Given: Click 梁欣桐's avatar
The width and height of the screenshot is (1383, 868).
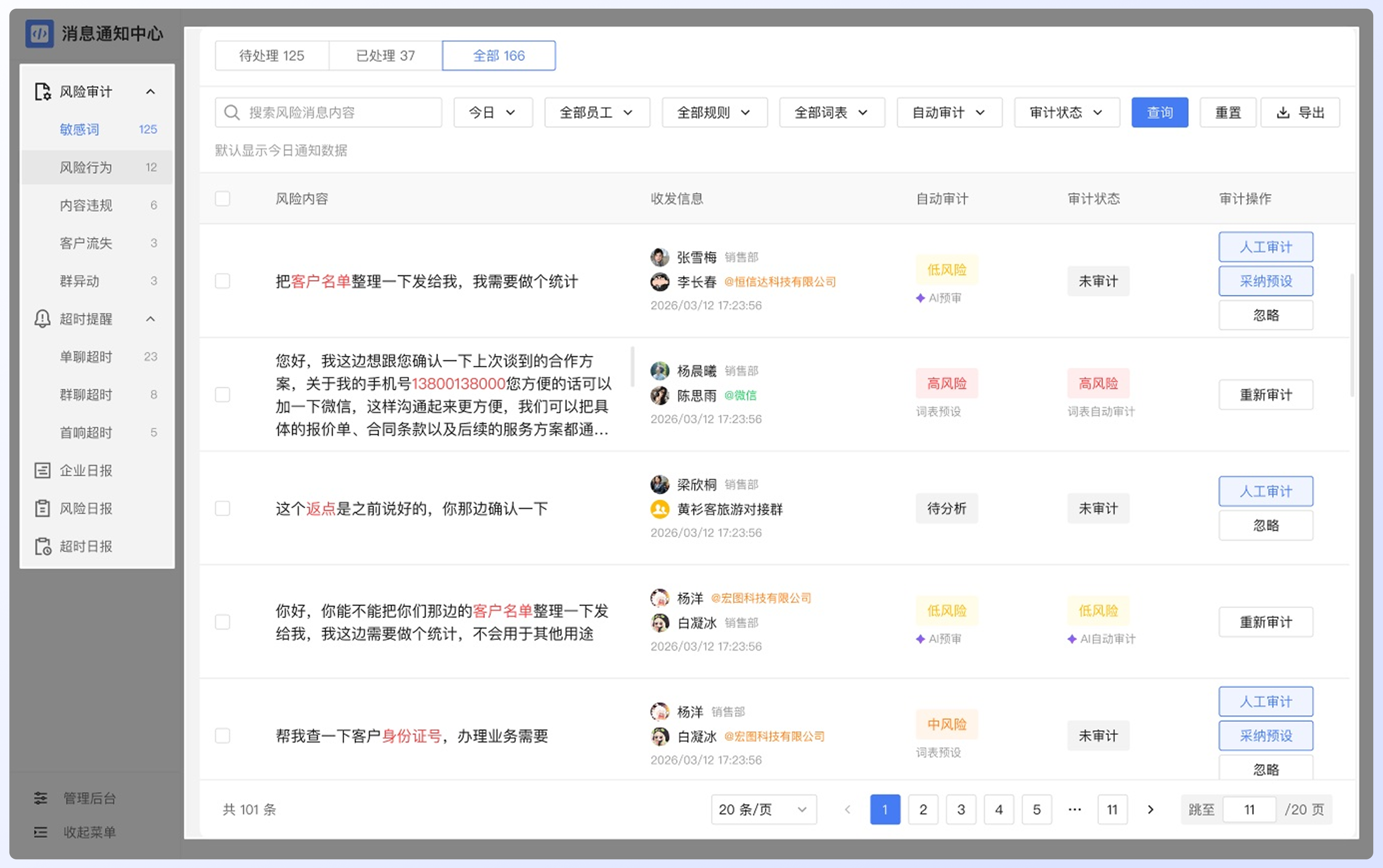Looking at the screenshot, I should (x=660, y=484).
